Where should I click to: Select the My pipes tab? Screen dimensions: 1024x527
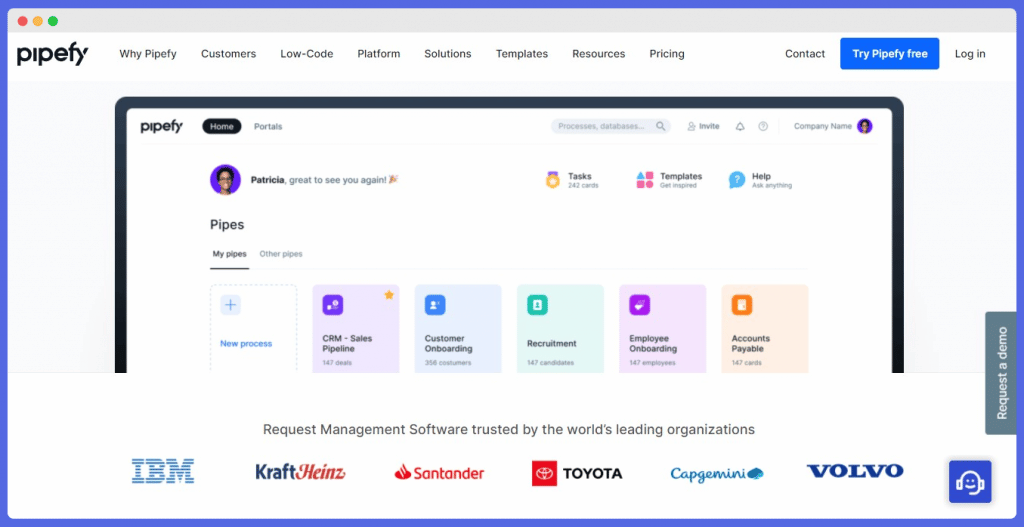229,253
